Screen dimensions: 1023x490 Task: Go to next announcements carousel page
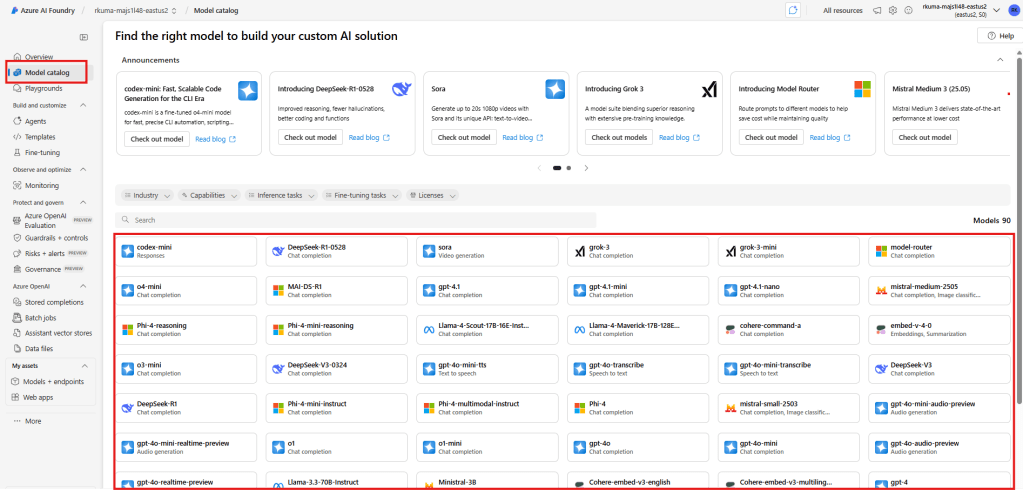586,168
